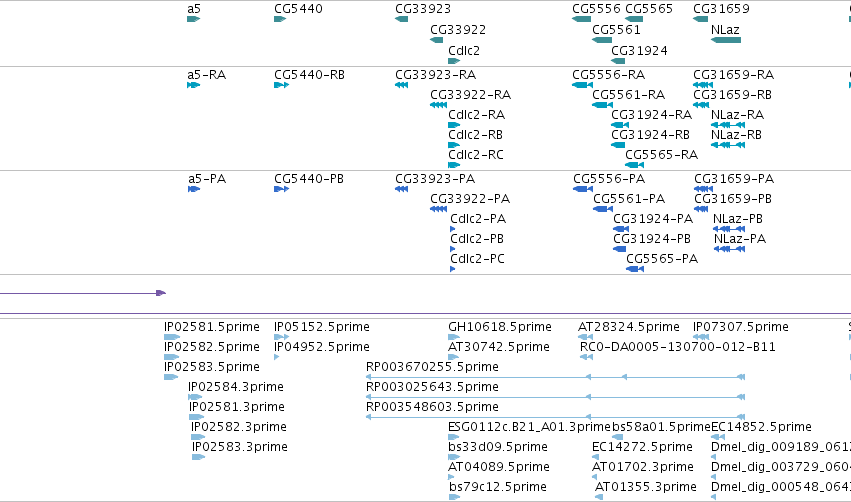851x502 pixels.
Task: Click the Cdlc2-RB transcript arrow
Action: pos(454,145)
